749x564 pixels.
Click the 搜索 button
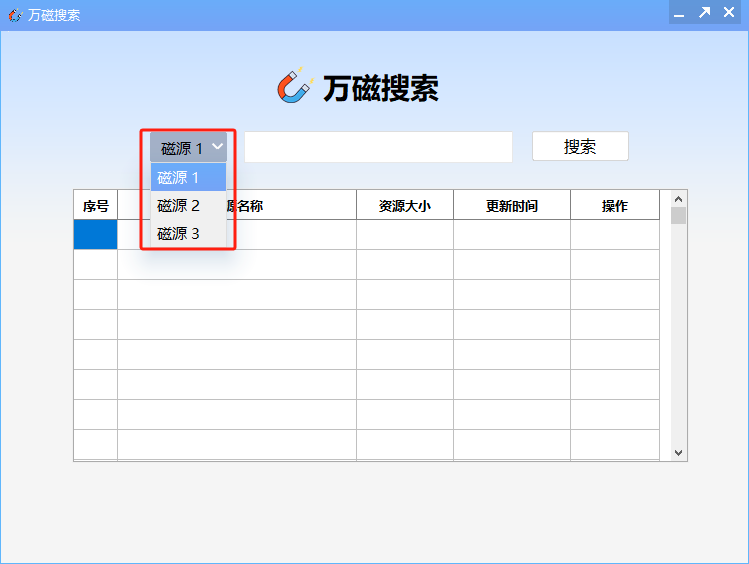[580, 146]
